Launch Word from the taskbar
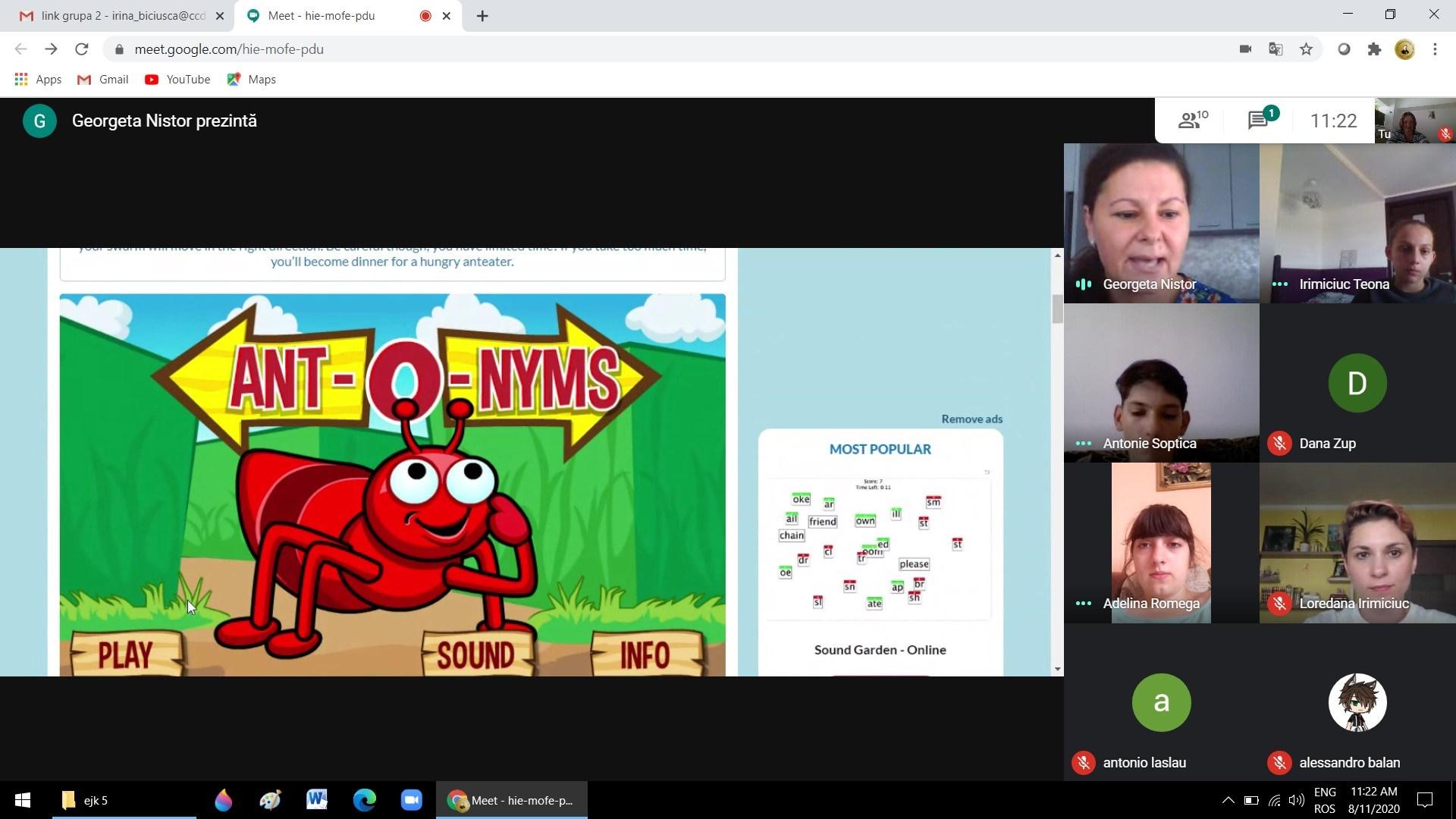1456x819 pixels. [x=317, y=800]
